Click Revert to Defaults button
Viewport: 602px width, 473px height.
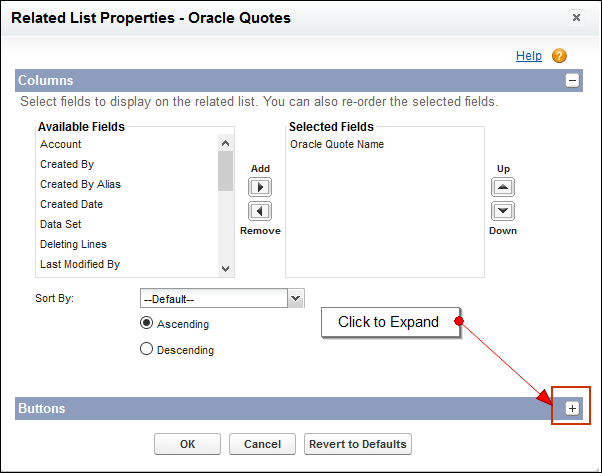[x=358, y=444]
